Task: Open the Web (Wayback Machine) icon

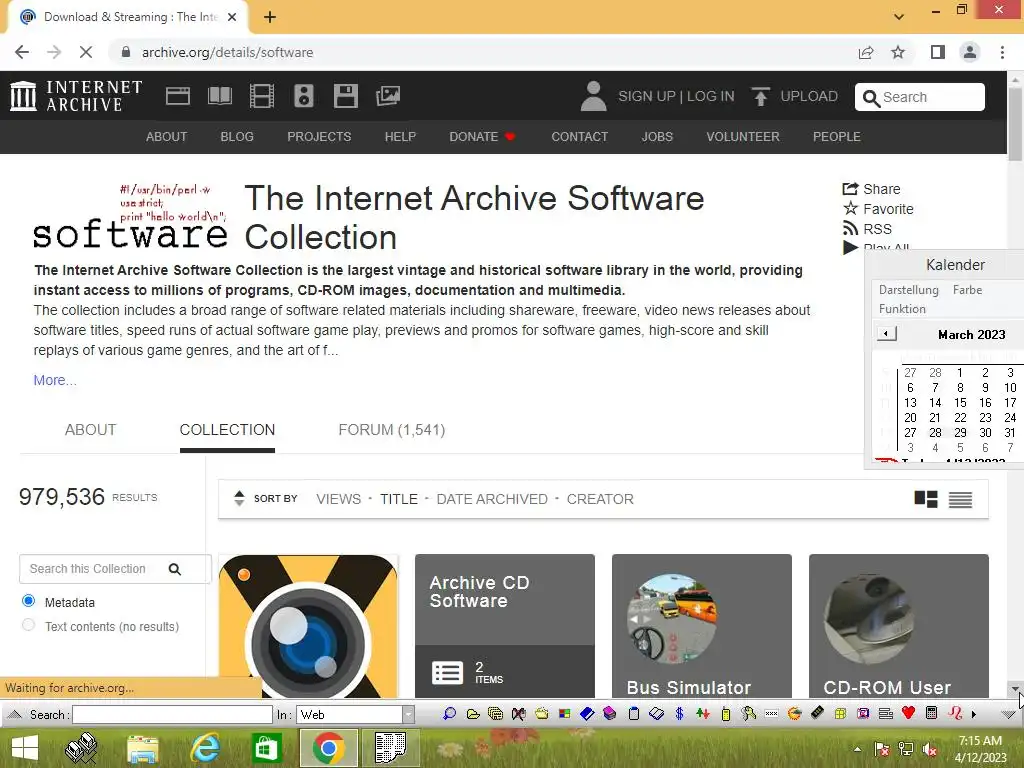Action: 178,96
